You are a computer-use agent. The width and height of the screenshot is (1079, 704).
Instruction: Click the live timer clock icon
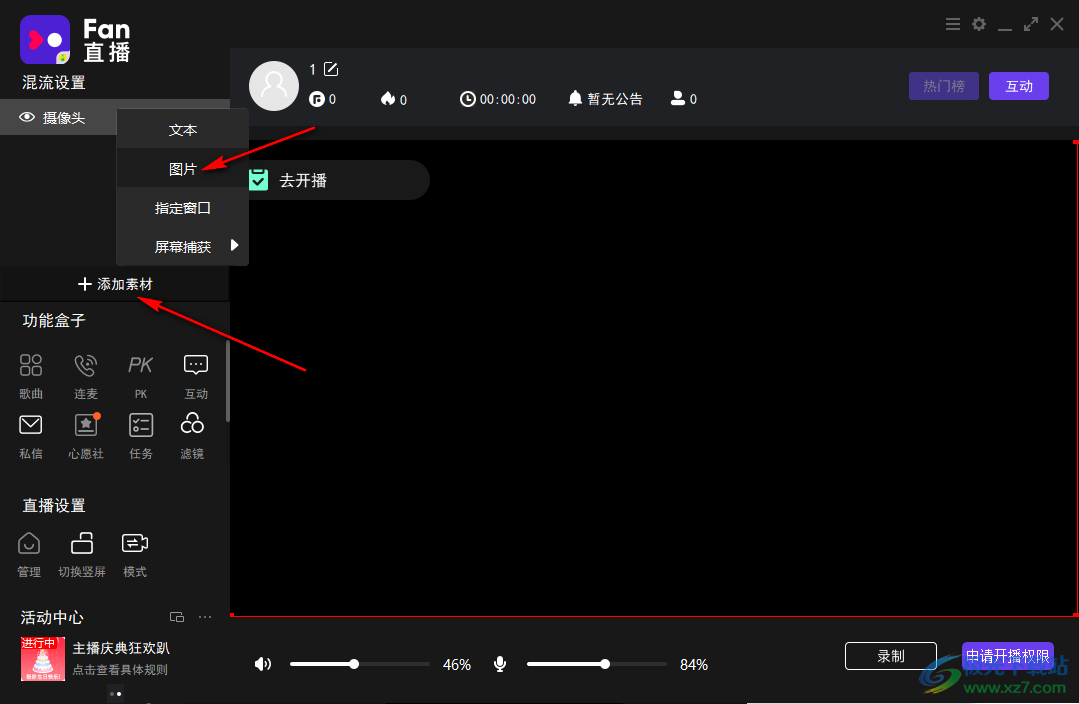[467, 99]
